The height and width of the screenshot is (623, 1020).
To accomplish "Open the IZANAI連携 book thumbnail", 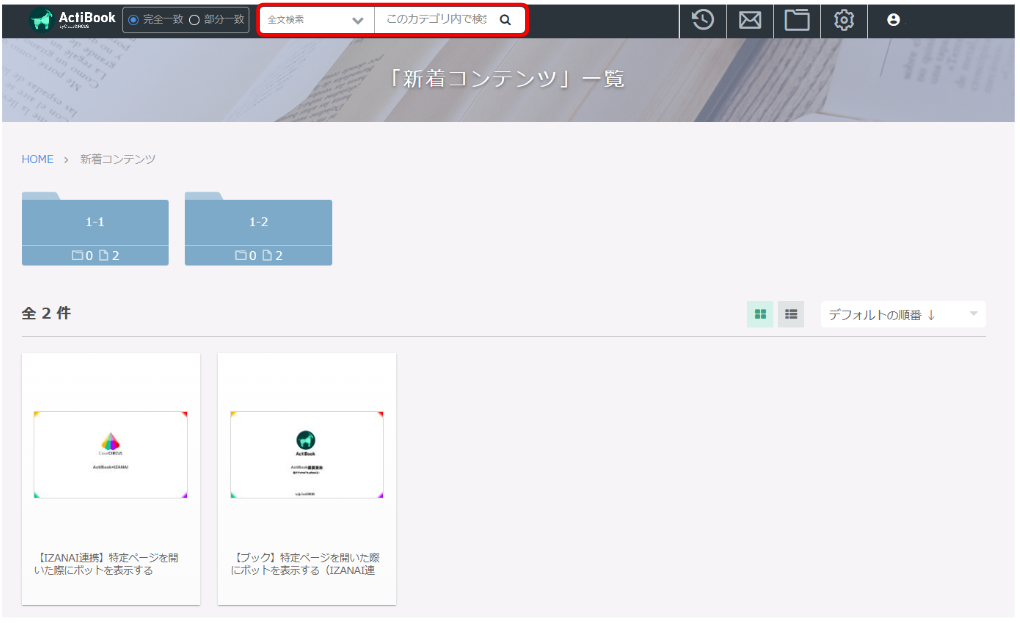I will click(111, 455).
